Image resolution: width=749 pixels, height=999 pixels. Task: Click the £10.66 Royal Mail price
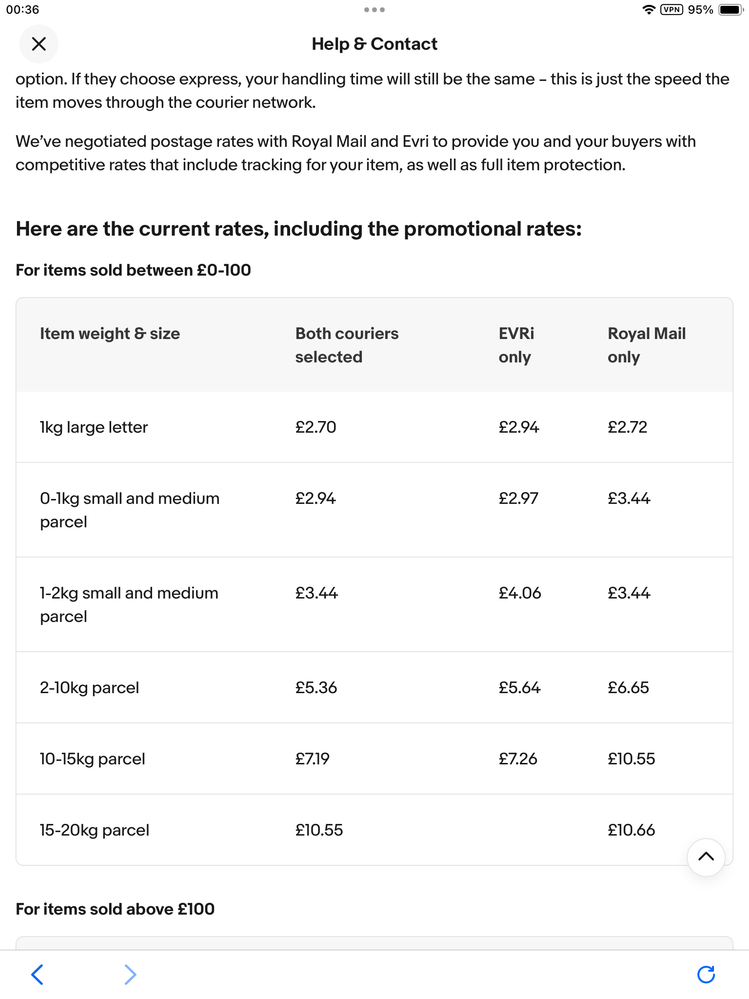tap(631, 830)
